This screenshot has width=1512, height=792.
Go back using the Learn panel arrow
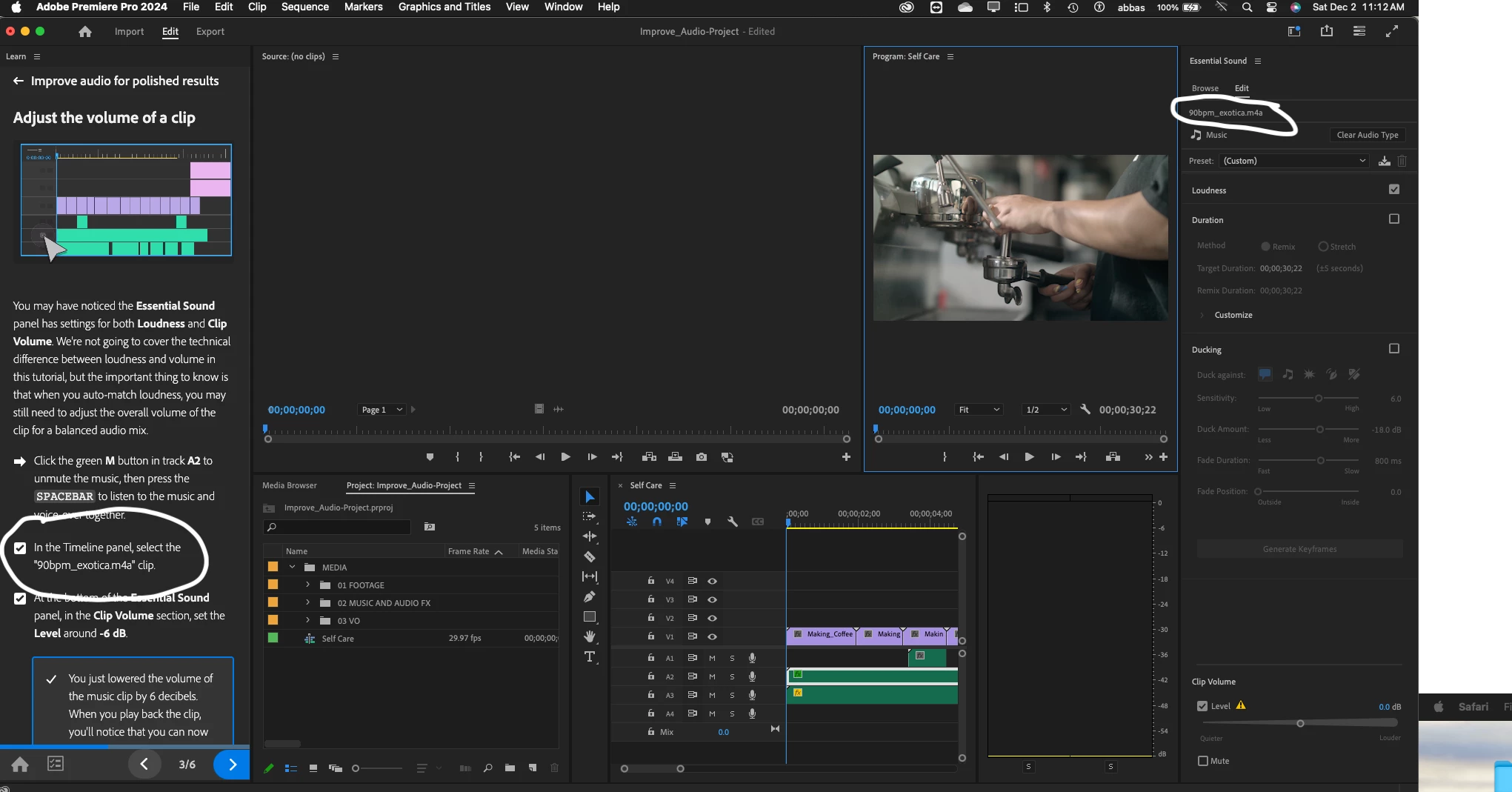pyautogui.click(x=19, y=81)
